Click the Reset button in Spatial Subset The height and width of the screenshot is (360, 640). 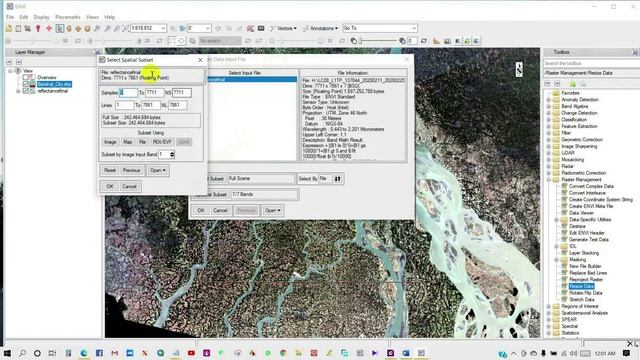(110, 170)
